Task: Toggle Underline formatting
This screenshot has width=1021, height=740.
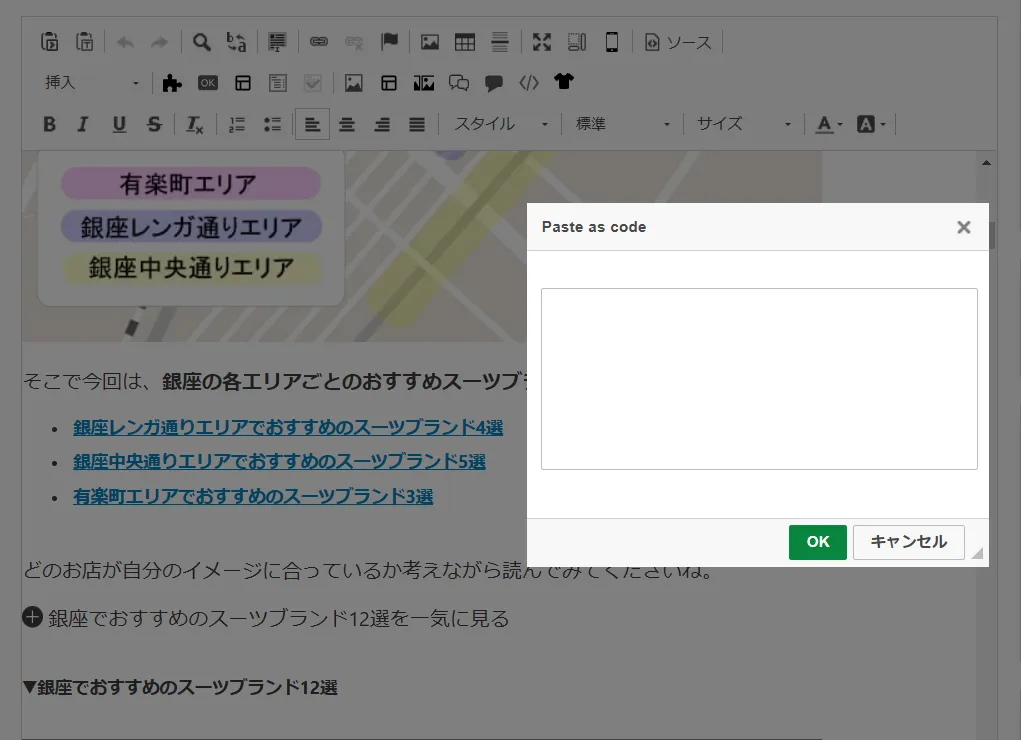Action: [119, 125]
